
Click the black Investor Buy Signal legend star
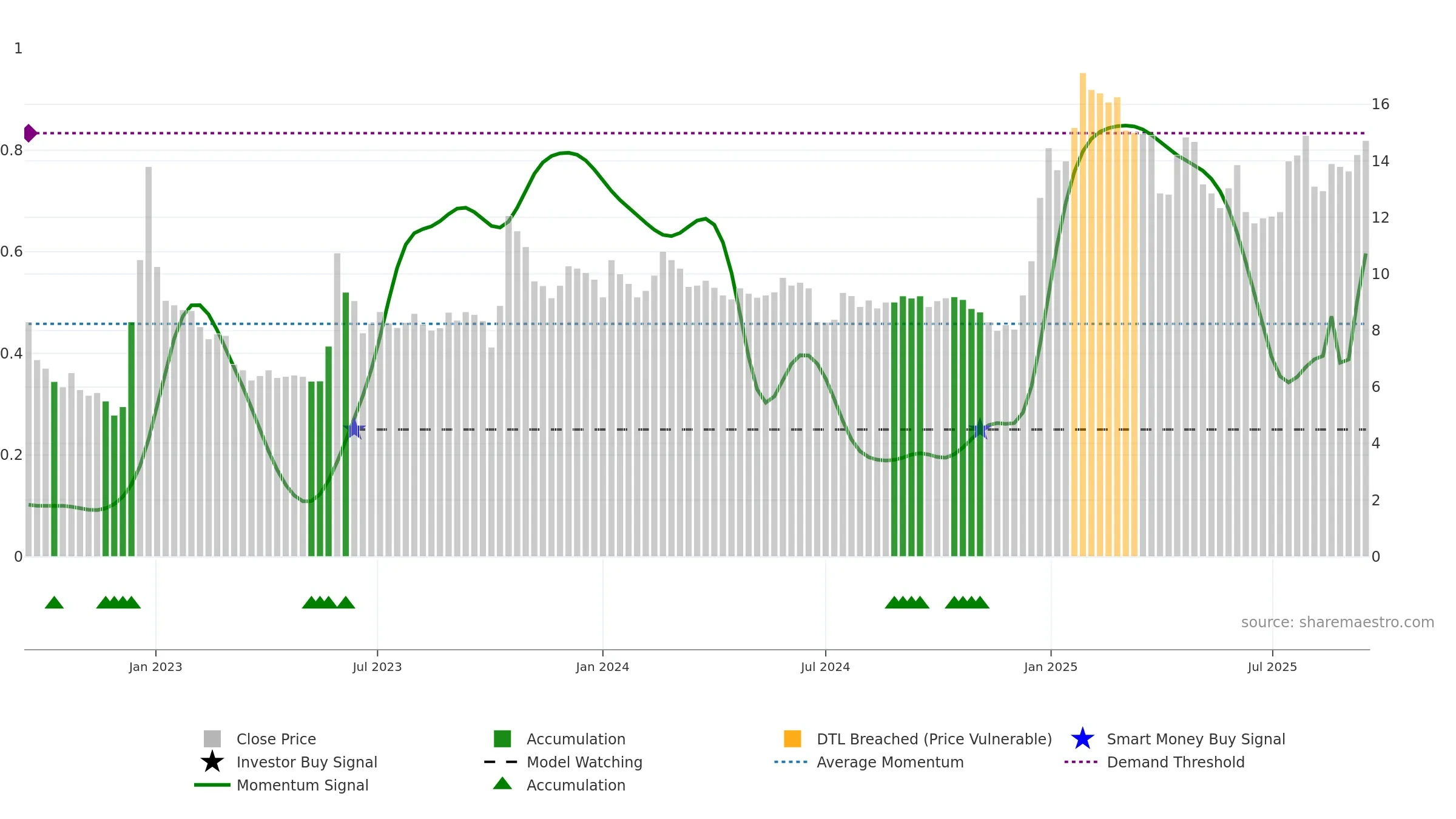pyautogui.click(x=212, y=762)
